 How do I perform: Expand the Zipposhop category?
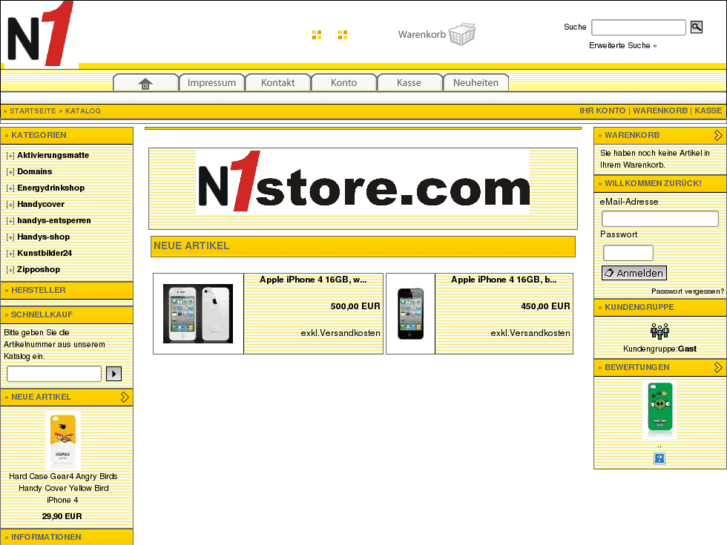tap(10, 269)
